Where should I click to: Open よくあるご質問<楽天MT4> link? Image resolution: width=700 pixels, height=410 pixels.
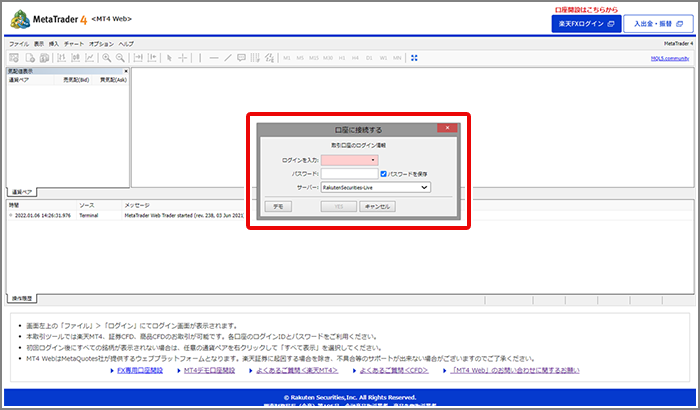tap(297, 370)
